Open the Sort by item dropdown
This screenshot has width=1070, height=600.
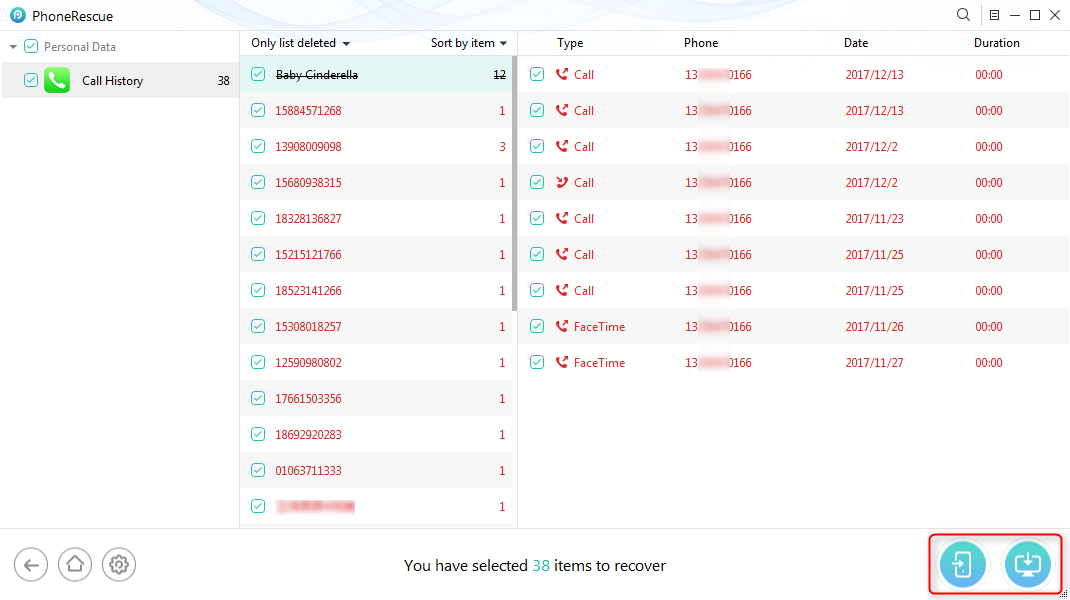pos(469,43)
